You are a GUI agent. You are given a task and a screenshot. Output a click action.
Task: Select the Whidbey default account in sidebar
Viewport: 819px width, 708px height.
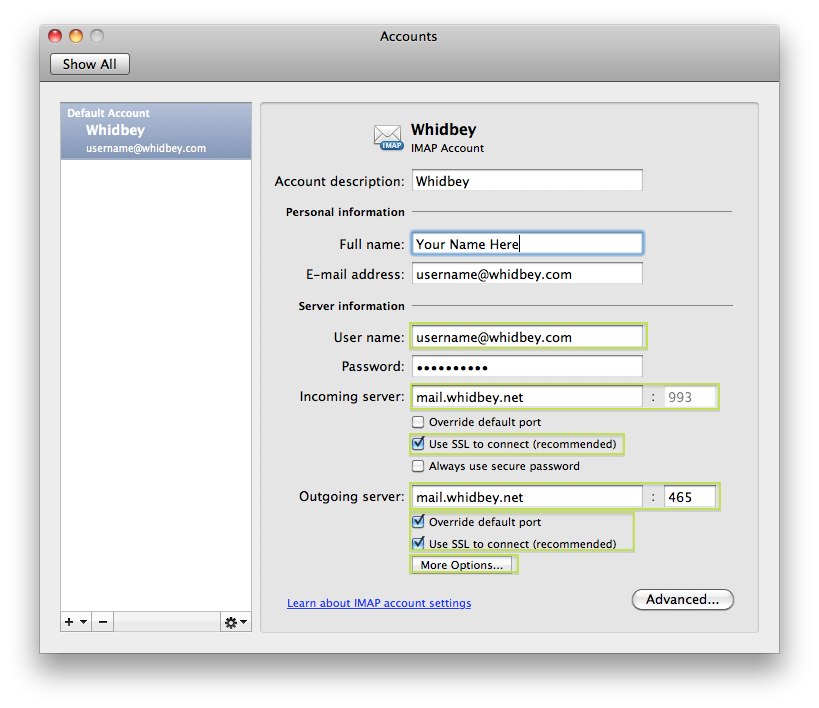tap(156, 131)
